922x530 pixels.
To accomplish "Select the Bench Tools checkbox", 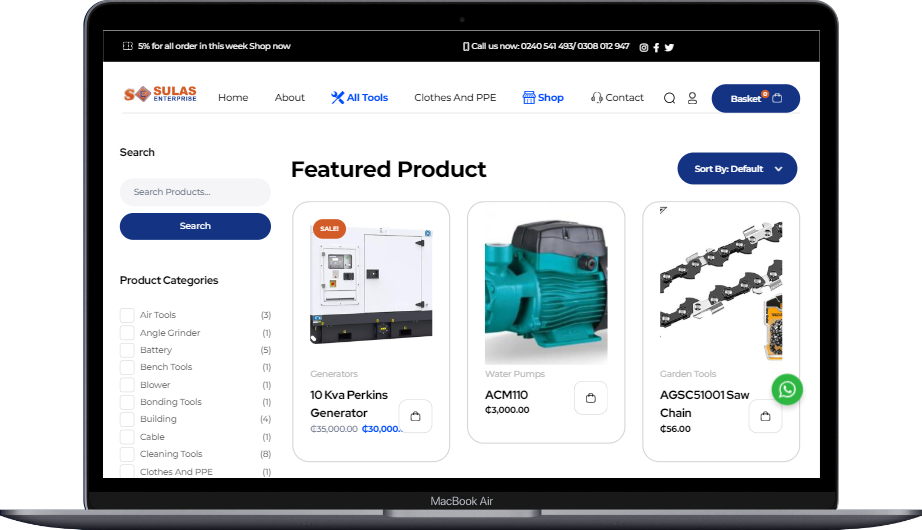I will click(x=127, y=367).
